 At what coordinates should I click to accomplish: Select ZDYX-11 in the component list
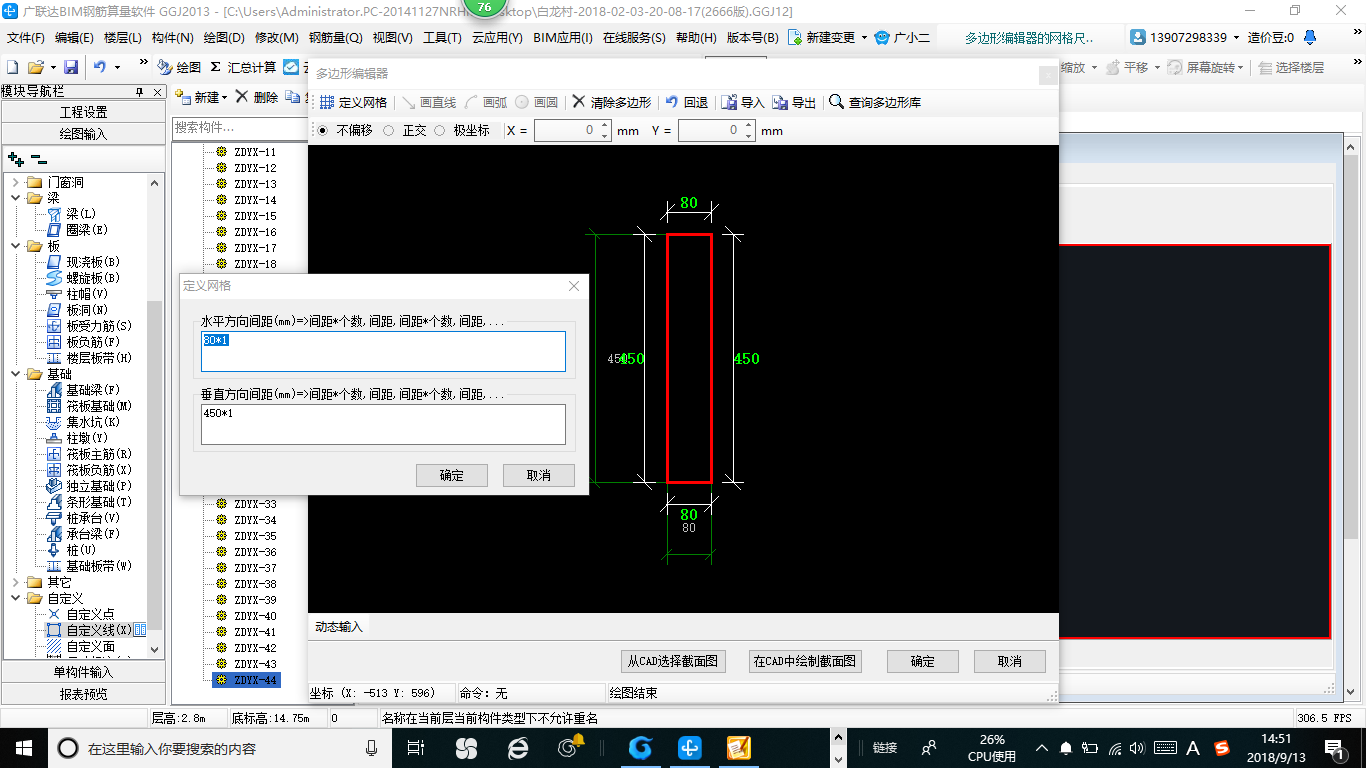(255, 152)
